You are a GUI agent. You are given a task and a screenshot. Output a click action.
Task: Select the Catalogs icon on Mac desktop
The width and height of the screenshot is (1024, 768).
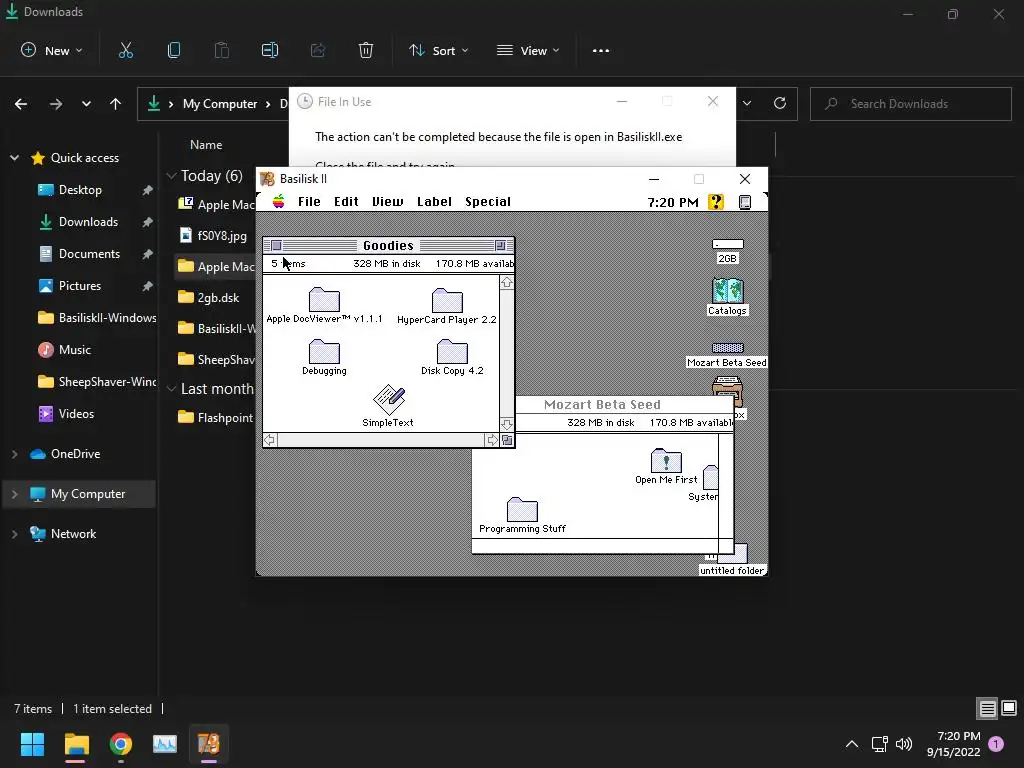(x=727, y=296)
